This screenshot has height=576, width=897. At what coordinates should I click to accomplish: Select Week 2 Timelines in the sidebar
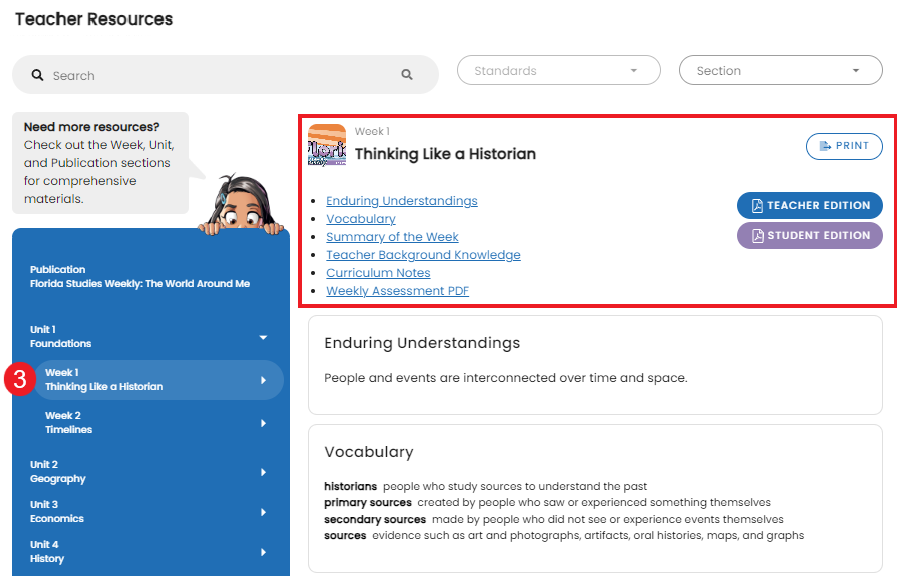[150, 422]
